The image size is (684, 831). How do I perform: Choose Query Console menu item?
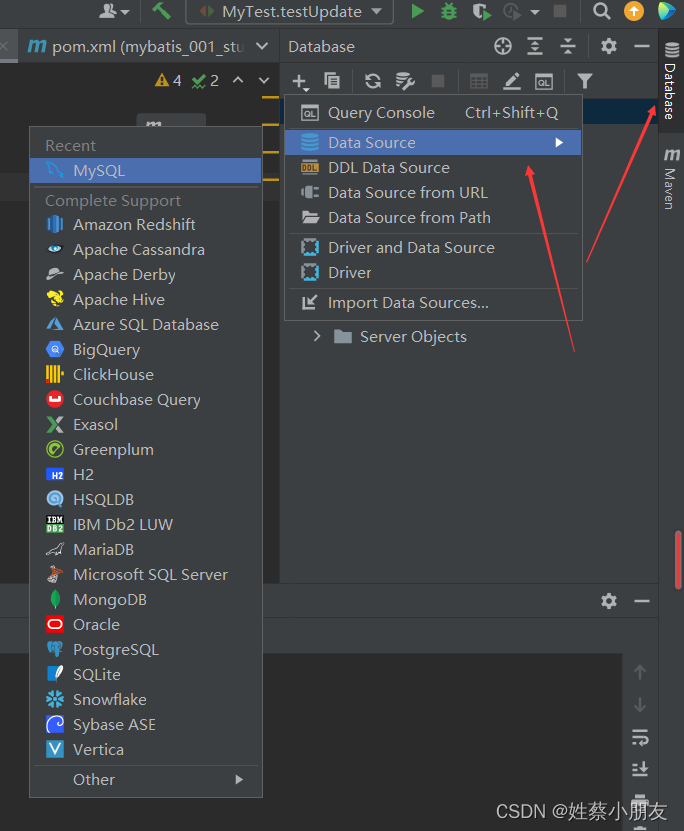coord(433,113)
